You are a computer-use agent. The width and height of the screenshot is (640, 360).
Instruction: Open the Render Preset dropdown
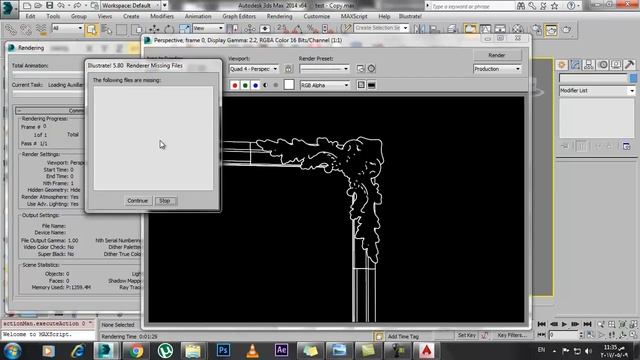[324, 69]
